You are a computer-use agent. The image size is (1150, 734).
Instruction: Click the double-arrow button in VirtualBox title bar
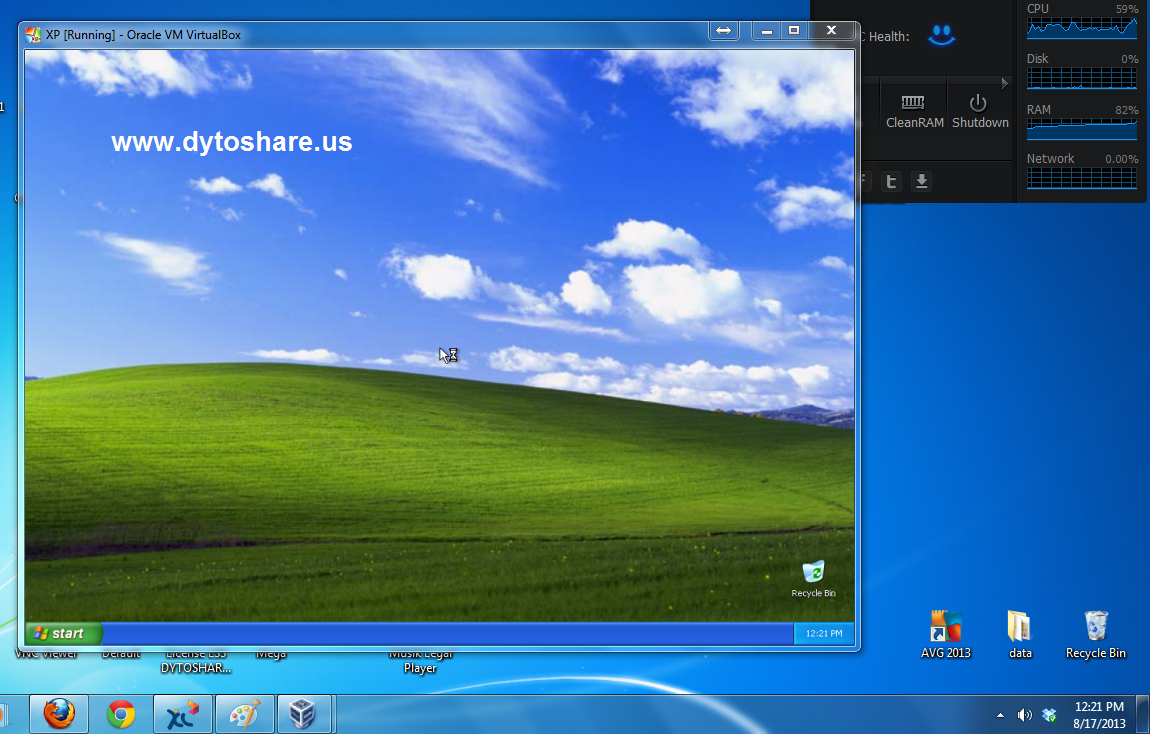click(723, 30)
